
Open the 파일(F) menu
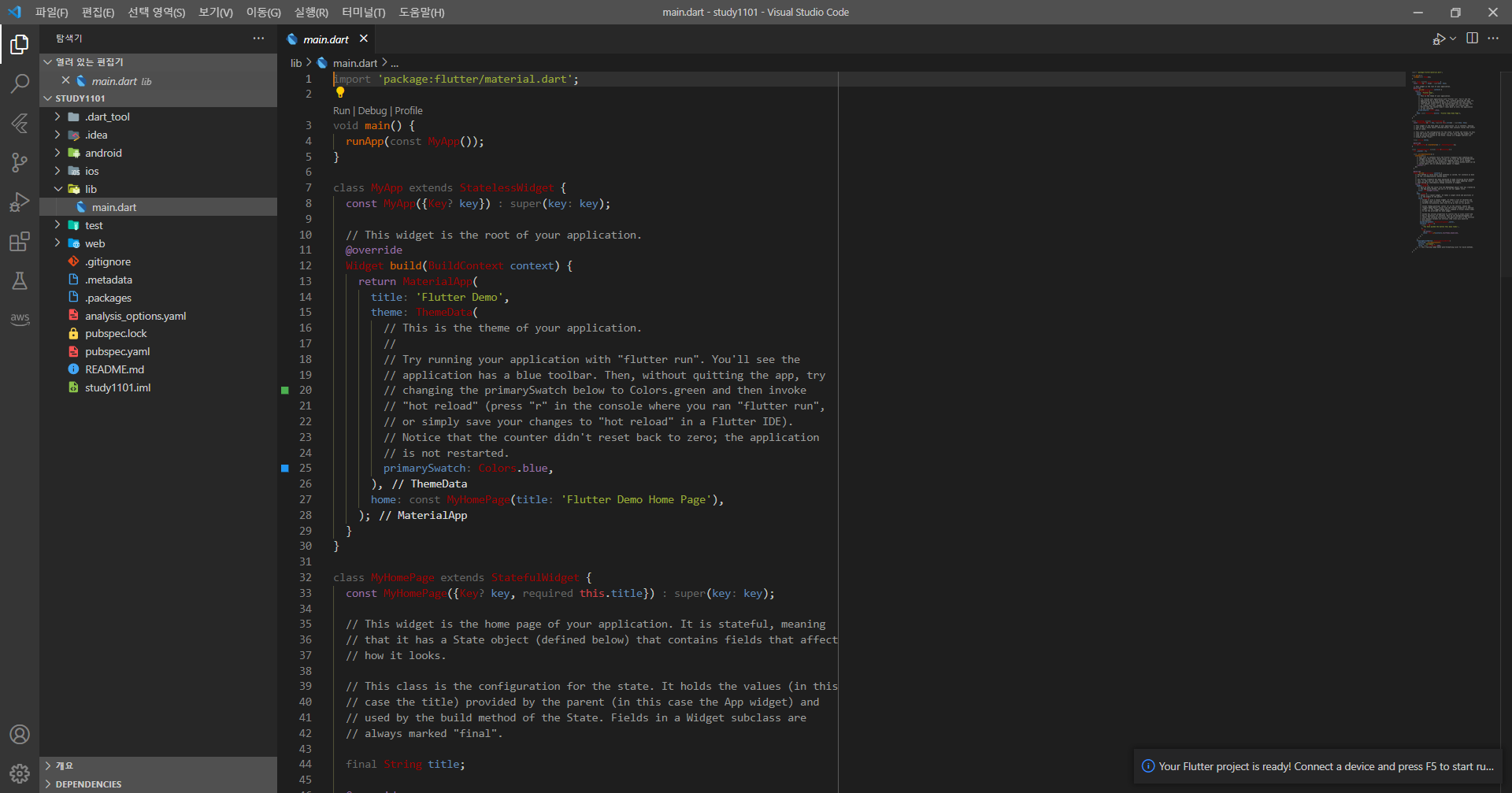pos(51,13)
